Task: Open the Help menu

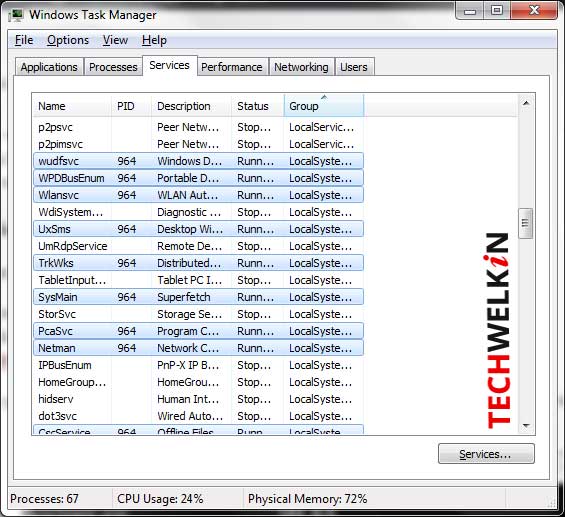Action: (154, 40)
